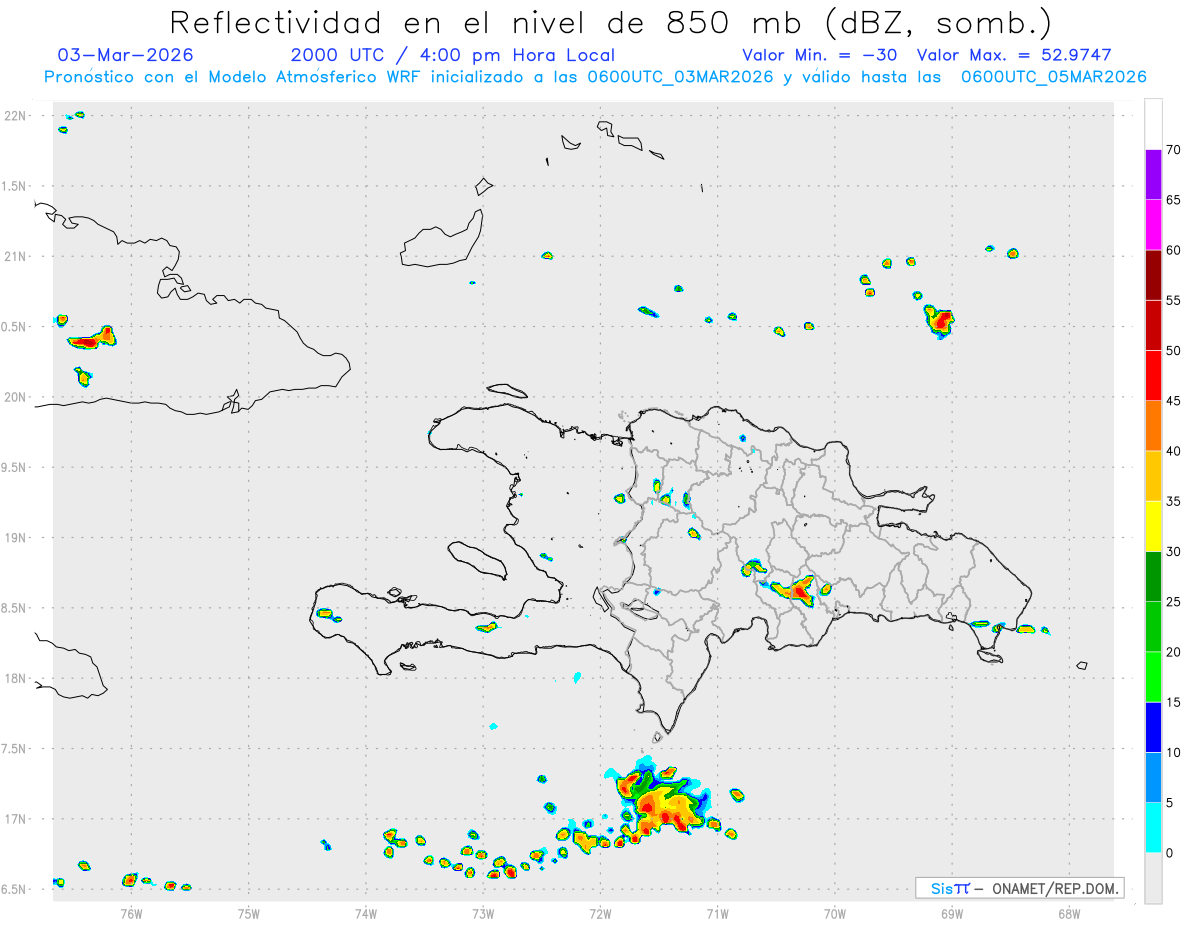Click the '35' value on the color scale
1200x927 pixels.
tap(1174, 501)
